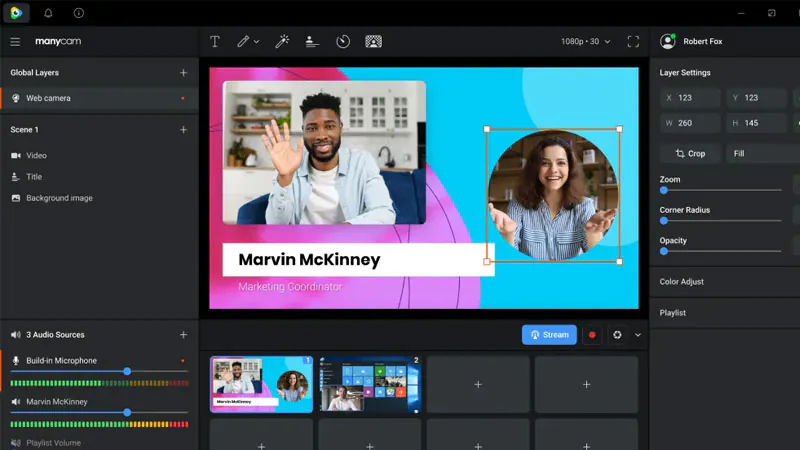Open Robert Fox account avatar
This screenshot has height=450, width=800.
pyautogui.click(x=667, y=41)
